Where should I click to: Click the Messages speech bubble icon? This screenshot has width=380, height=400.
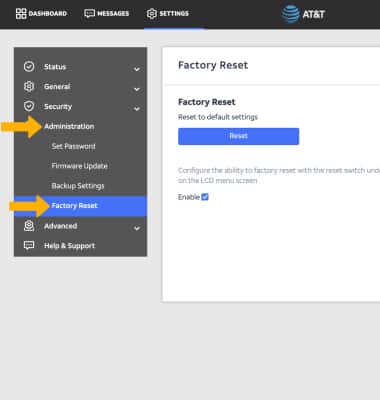89,13
